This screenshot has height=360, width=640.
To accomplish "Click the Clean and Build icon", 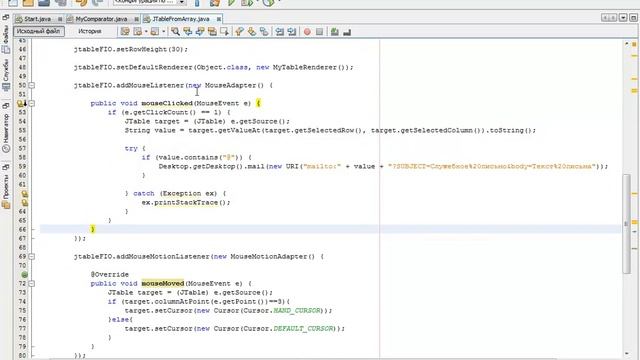I will (x=215, y=2).
